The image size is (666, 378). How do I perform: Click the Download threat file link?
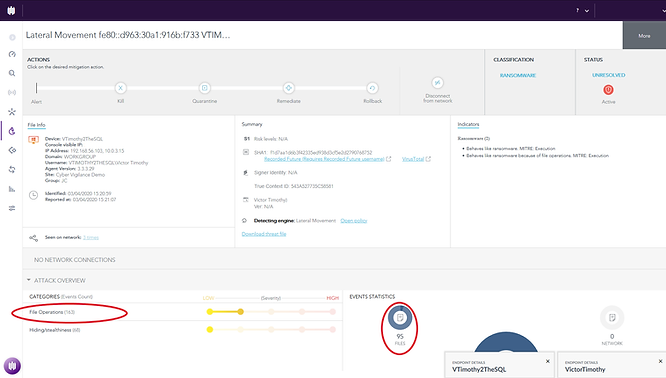click(x=264, y=234)
